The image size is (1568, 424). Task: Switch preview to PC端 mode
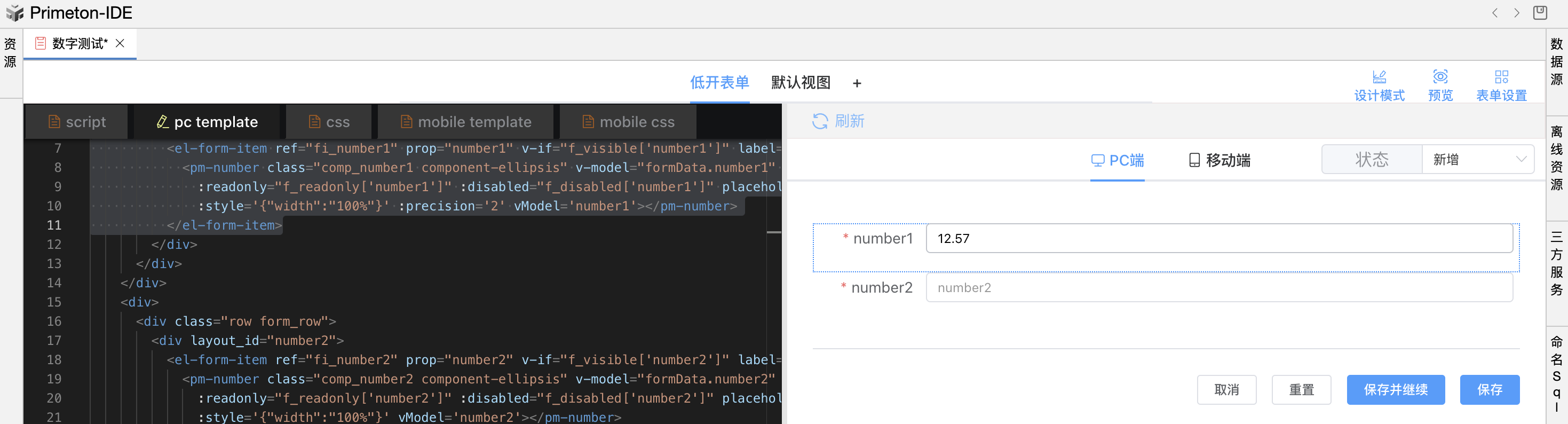pyautogui.click(x=1117, y=160)
